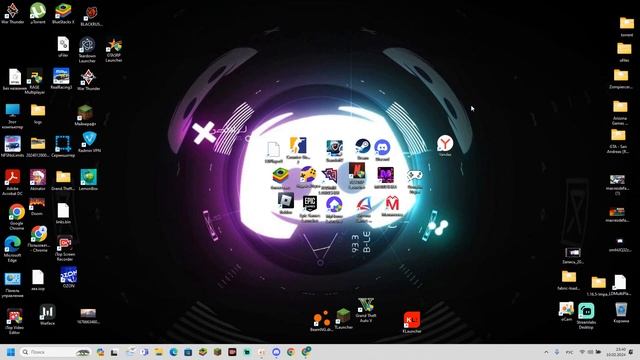Image resolution: width=640 pixels, height=360 pixels.
Task: Show hidden tray icons chevron
Action: click(x=546, y=352)
